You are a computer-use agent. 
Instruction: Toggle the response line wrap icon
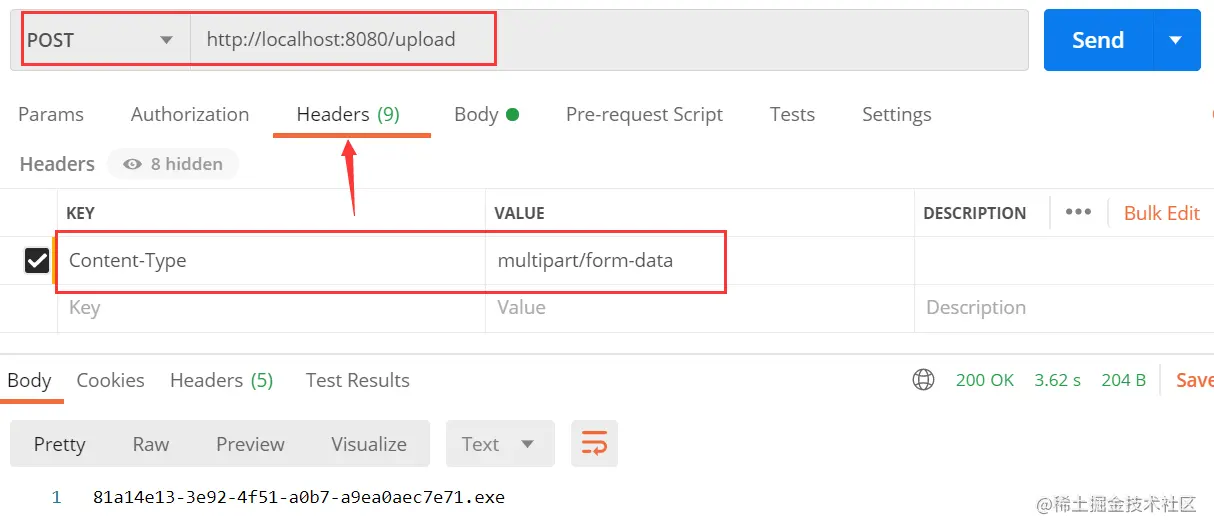[594, 444]
